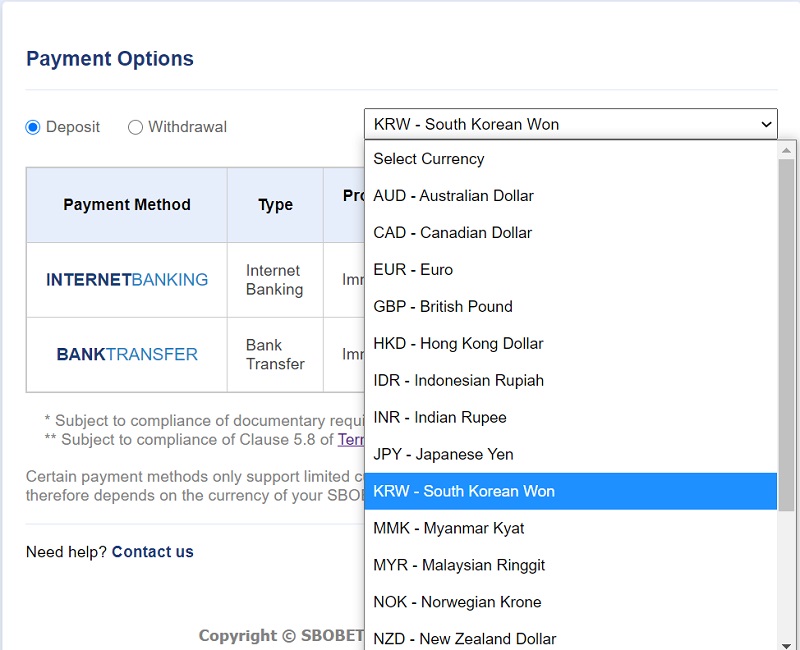This screenshot has width=800, height=650.
Task: Click the BANKTRANSFER payment method logo
Action: [x=127, y=354]
